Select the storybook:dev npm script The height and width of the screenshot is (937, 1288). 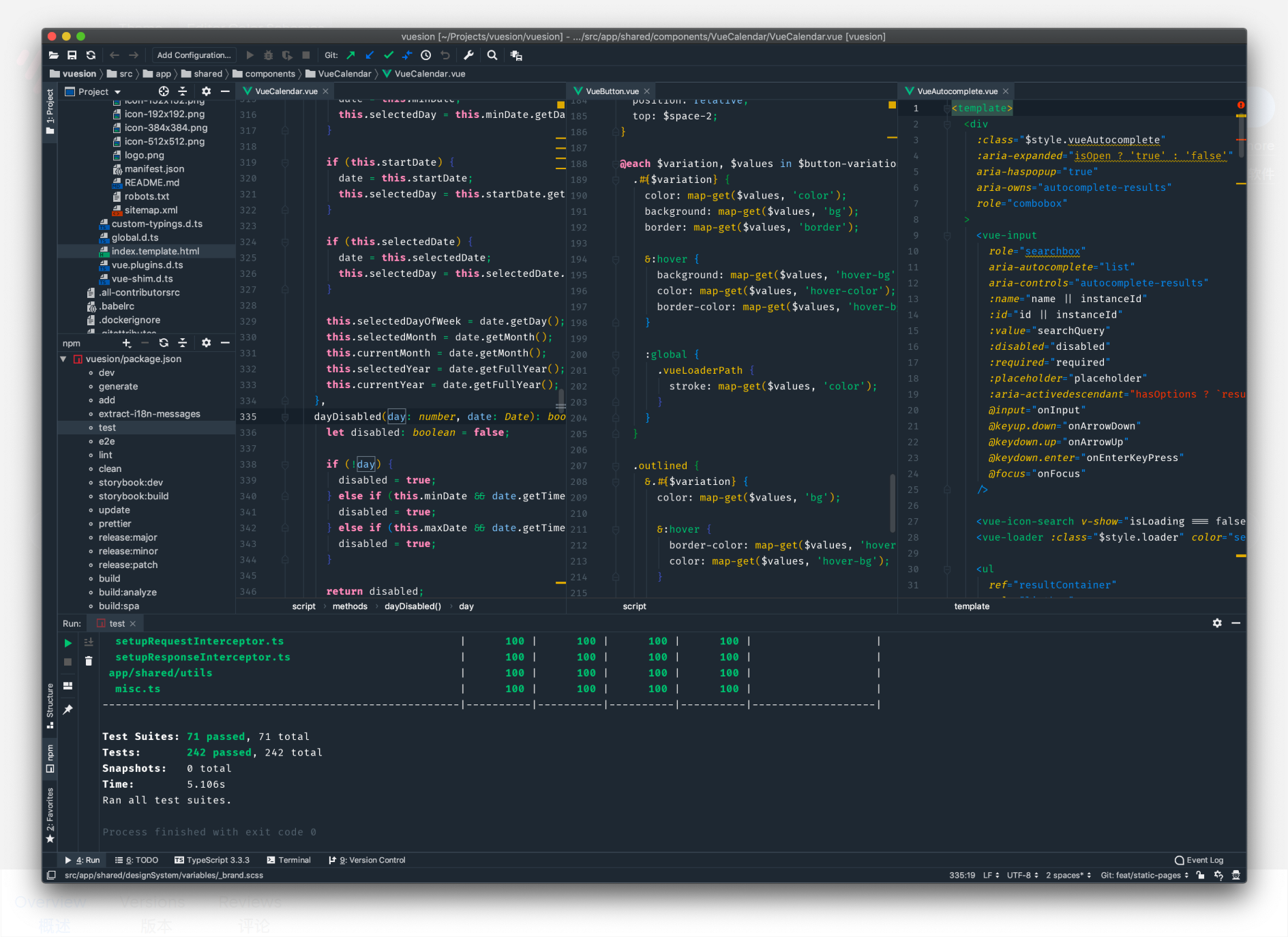tap(131, 482)
